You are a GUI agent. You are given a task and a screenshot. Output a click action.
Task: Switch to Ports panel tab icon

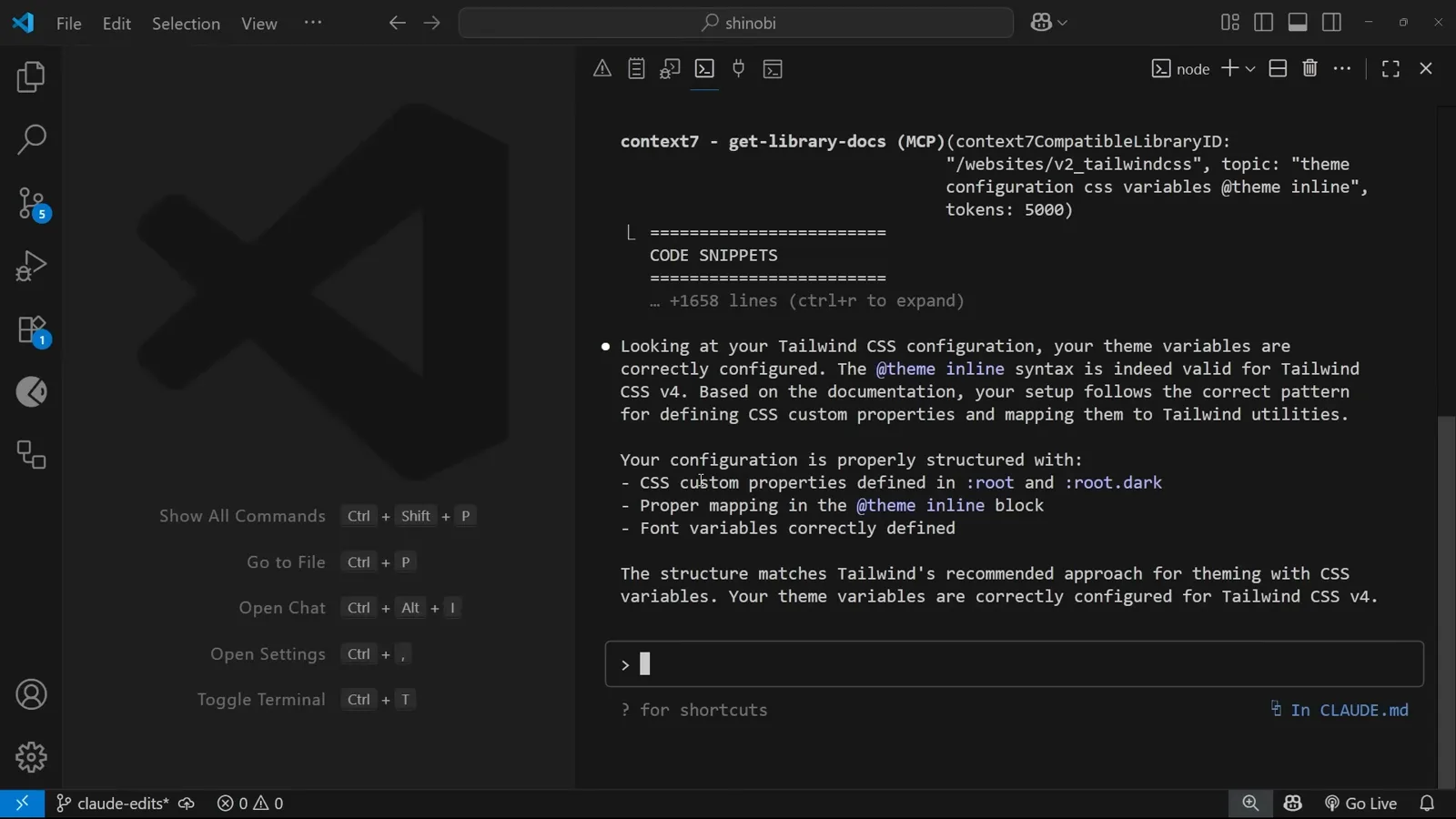pyautogui.click(x=739, y=68)
